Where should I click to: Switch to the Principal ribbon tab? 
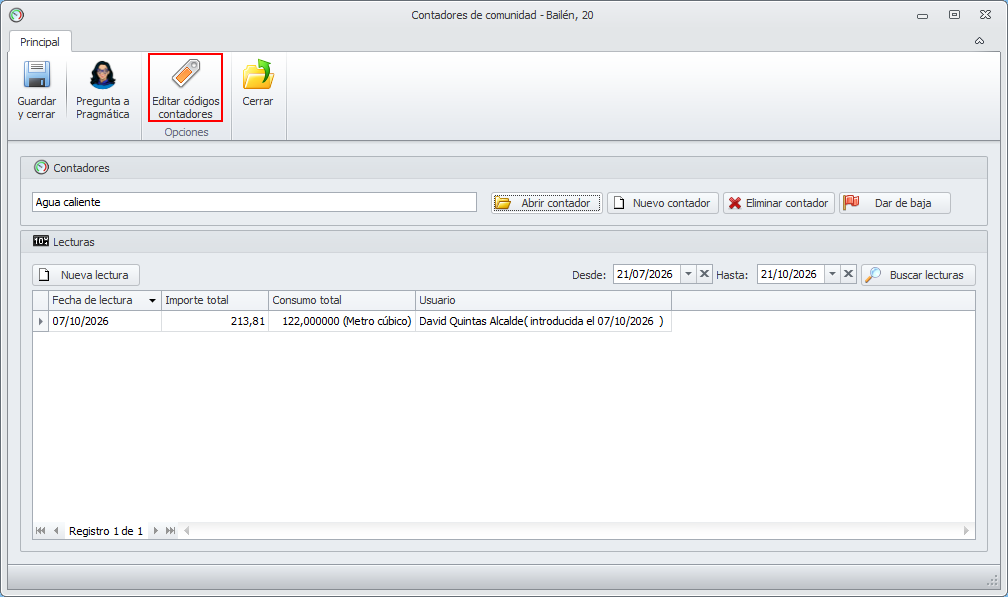tap(40, 42)
